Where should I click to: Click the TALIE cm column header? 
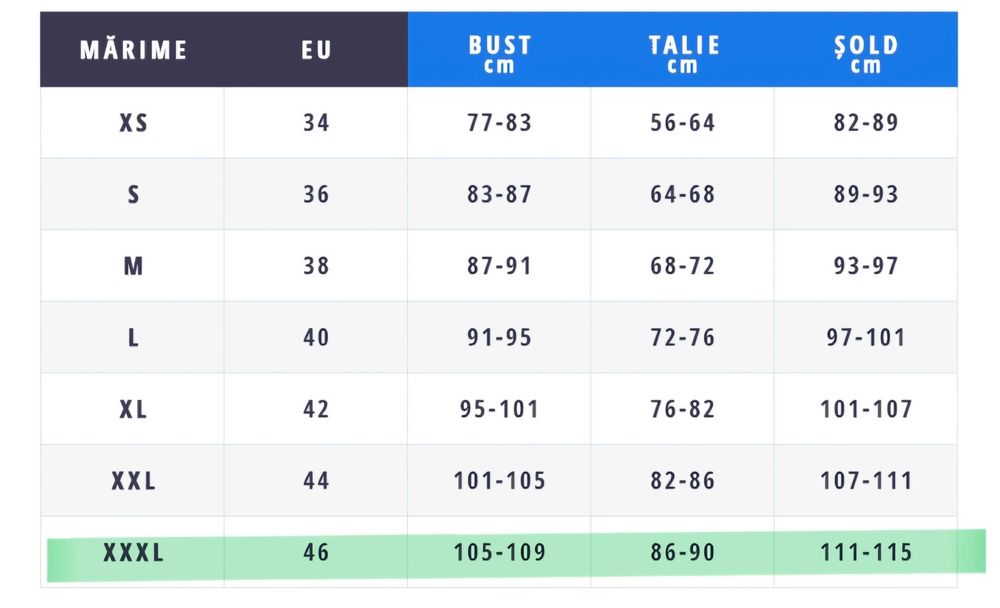683,53
